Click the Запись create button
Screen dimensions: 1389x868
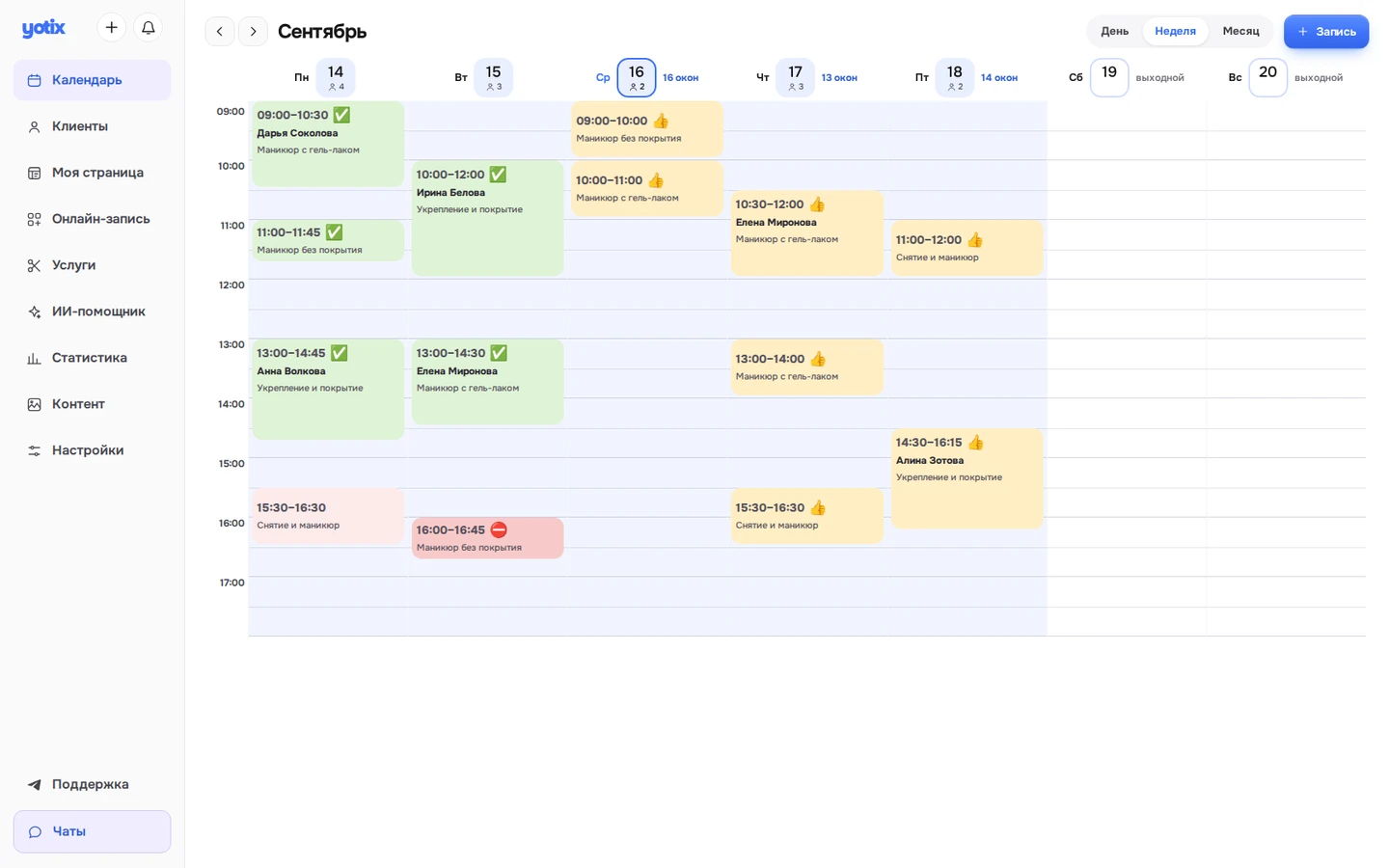(x=1326, y=32)
